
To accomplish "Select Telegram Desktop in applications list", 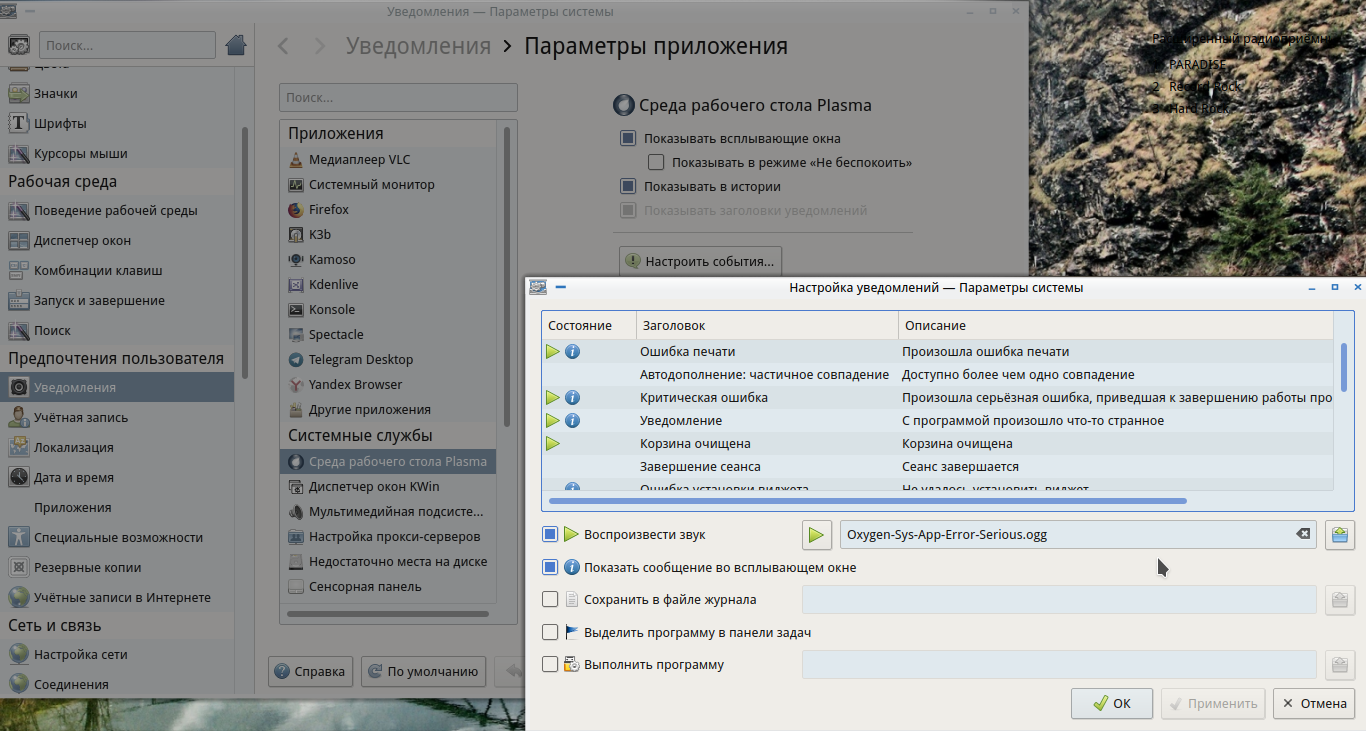I will pos(360,360).
